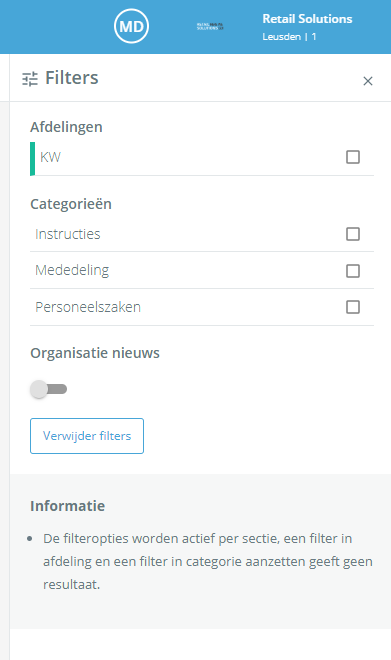Open the MD user avatar menu
This screenshot has width=391, height=660.
(131, 27)
